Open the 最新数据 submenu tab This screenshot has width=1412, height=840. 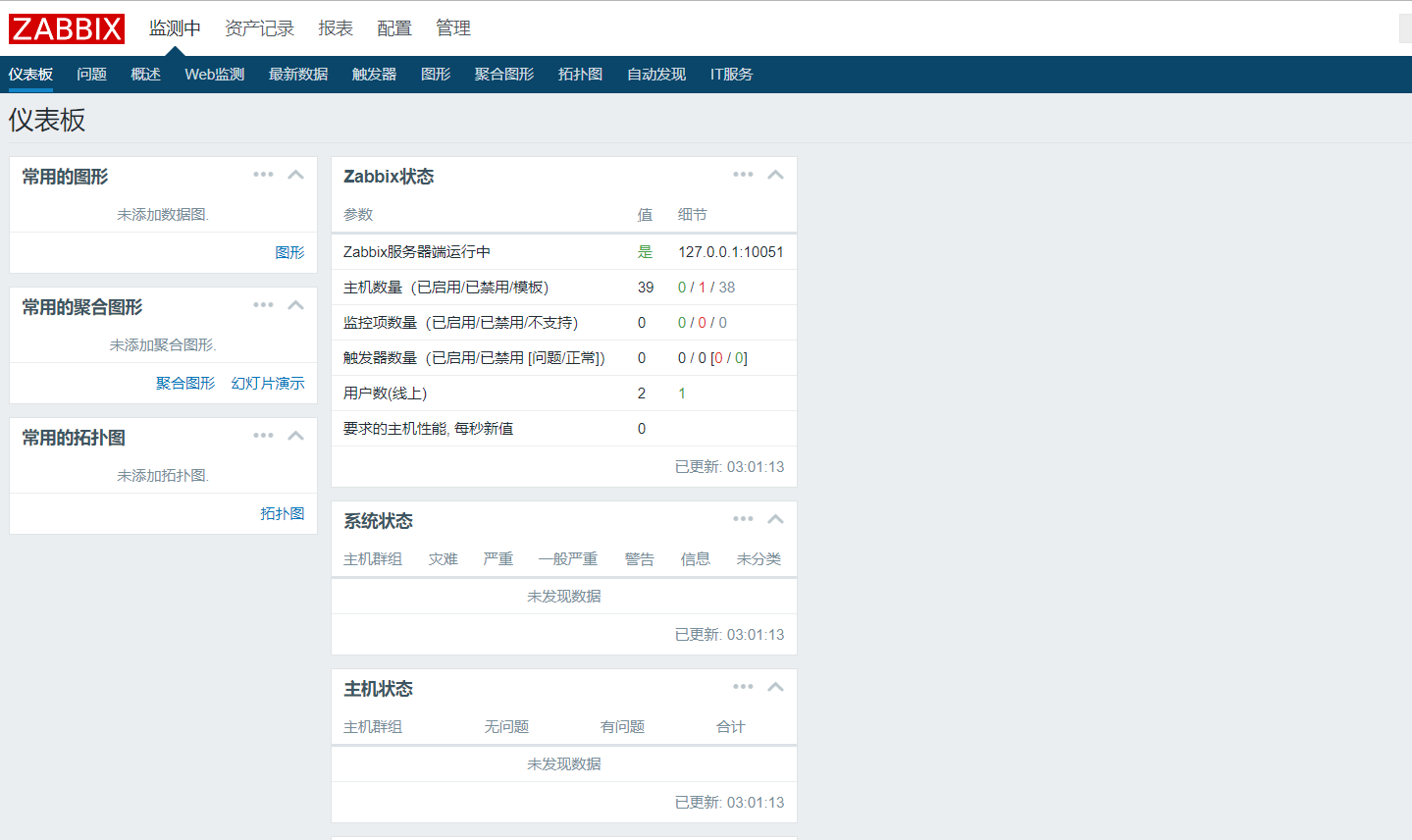pyautogui.click(x=298, y=75)
